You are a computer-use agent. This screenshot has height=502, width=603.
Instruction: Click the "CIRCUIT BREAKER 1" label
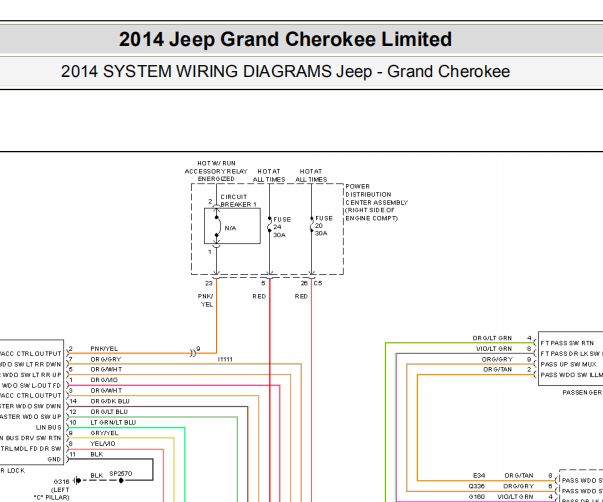[x=238, y=200]
